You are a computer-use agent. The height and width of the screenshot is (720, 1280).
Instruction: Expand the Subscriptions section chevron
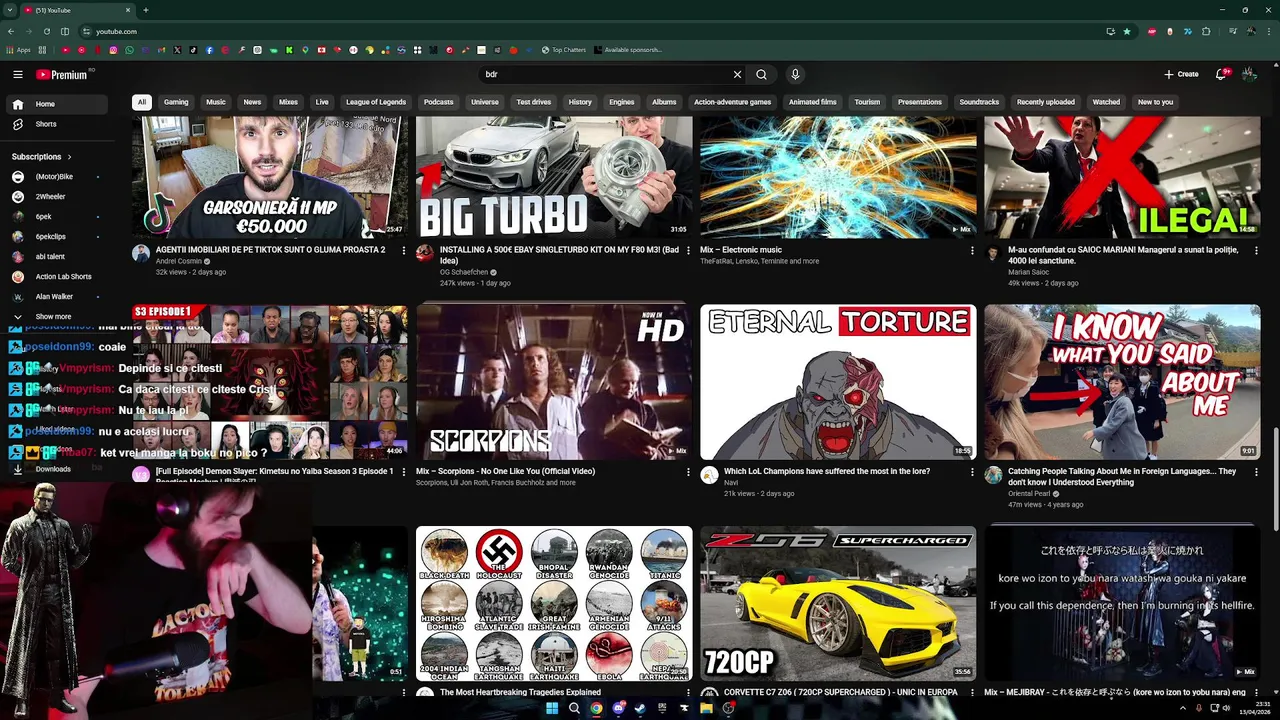click(x=70, y=157)
